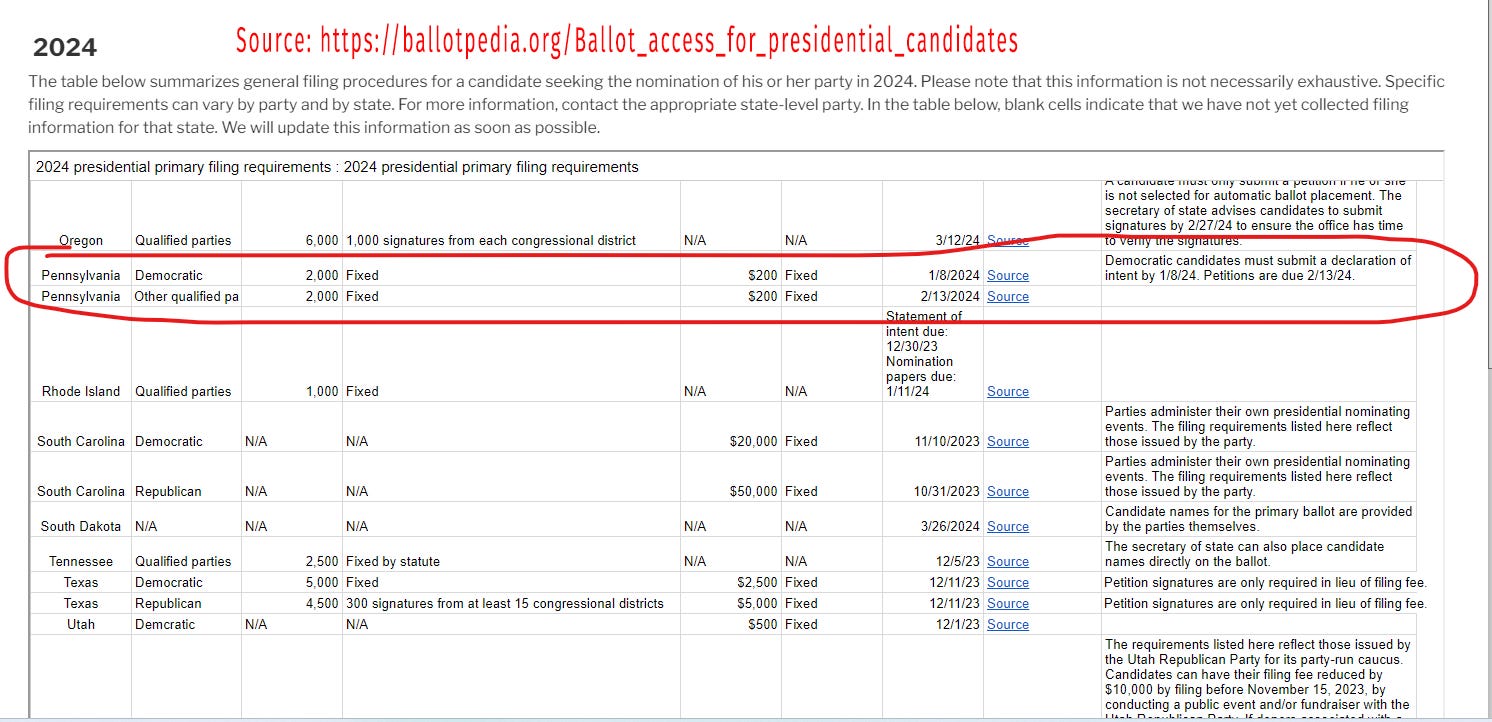The width and height of the screenshot is (1492, 722).
Task: Click the $500 filing fee cell
Action: (x=730, y=624)
